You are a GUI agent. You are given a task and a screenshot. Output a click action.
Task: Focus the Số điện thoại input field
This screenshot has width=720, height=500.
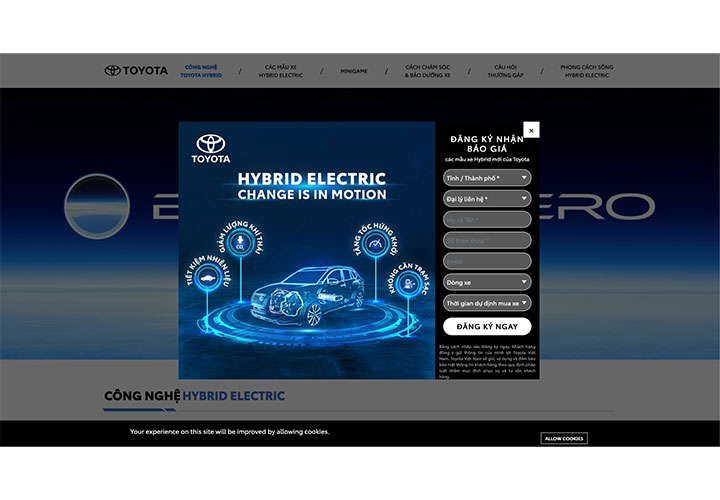(487, 241)
